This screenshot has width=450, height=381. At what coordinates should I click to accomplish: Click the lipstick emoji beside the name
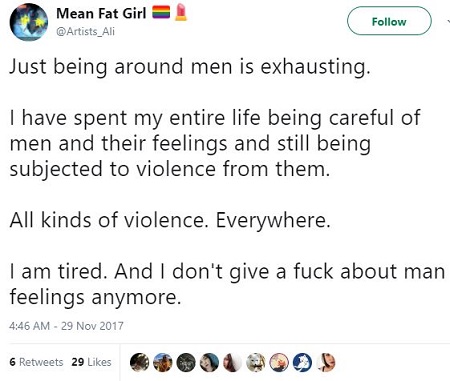pos(181,12)
